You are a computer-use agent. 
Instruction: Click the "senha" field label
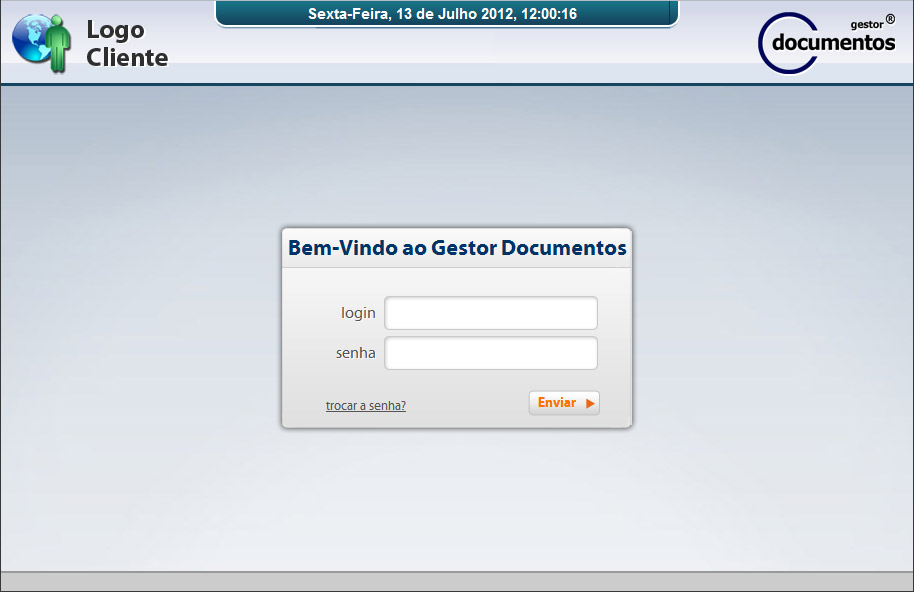(x=356, y=353)
